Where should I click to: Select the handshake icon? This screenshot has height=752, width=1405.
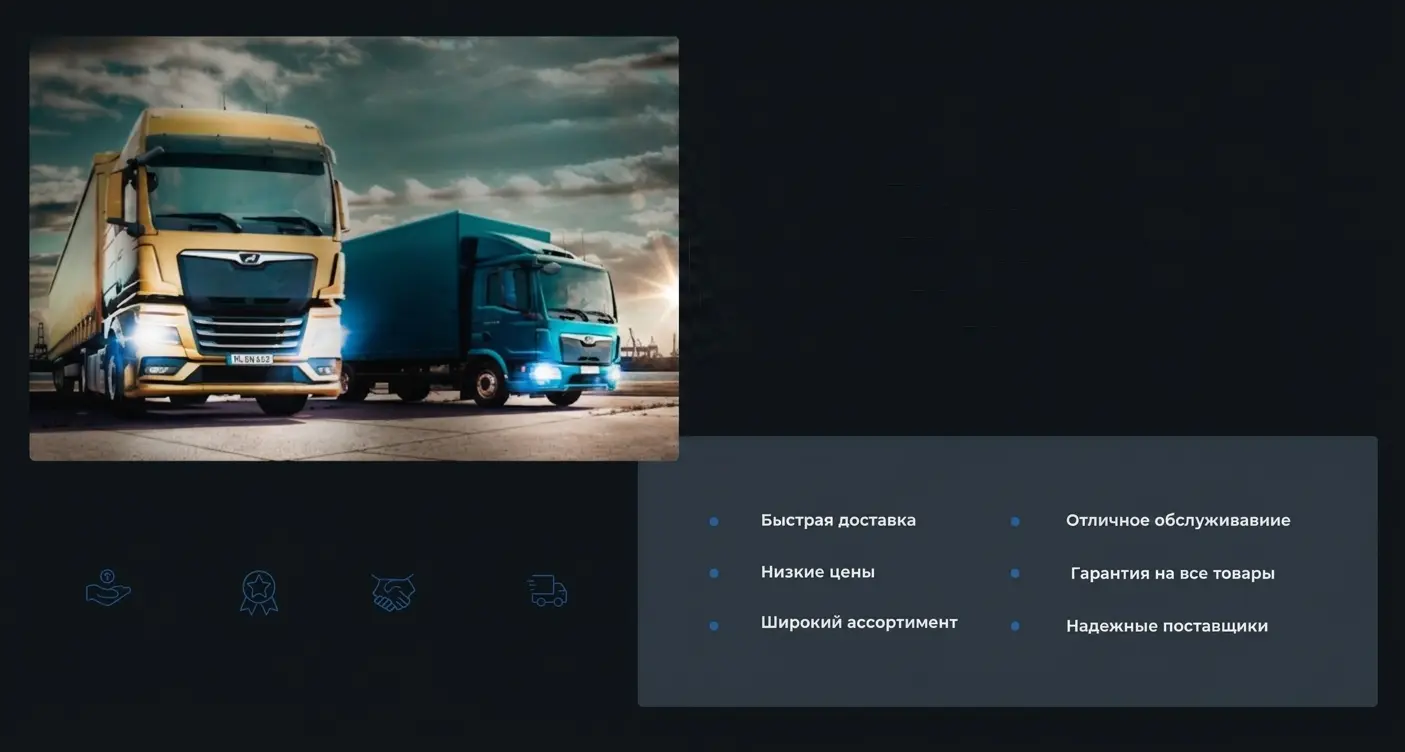tap(393, 592)
